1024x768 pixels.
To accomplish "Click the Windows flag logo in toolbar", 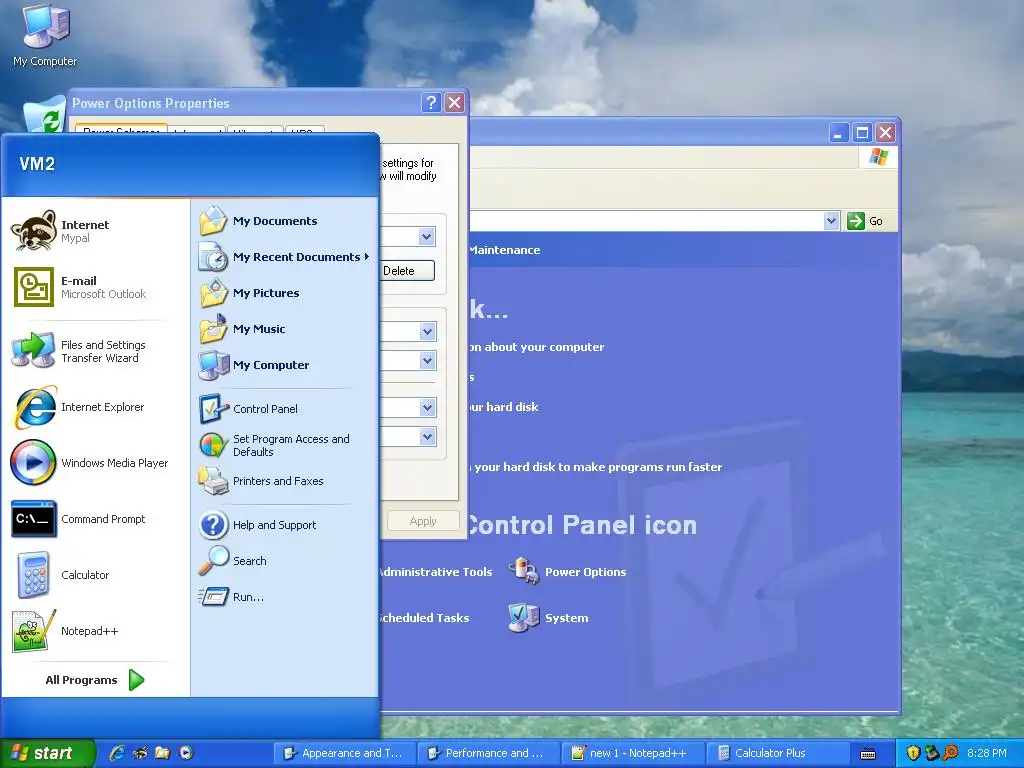I will coord(878,157).
